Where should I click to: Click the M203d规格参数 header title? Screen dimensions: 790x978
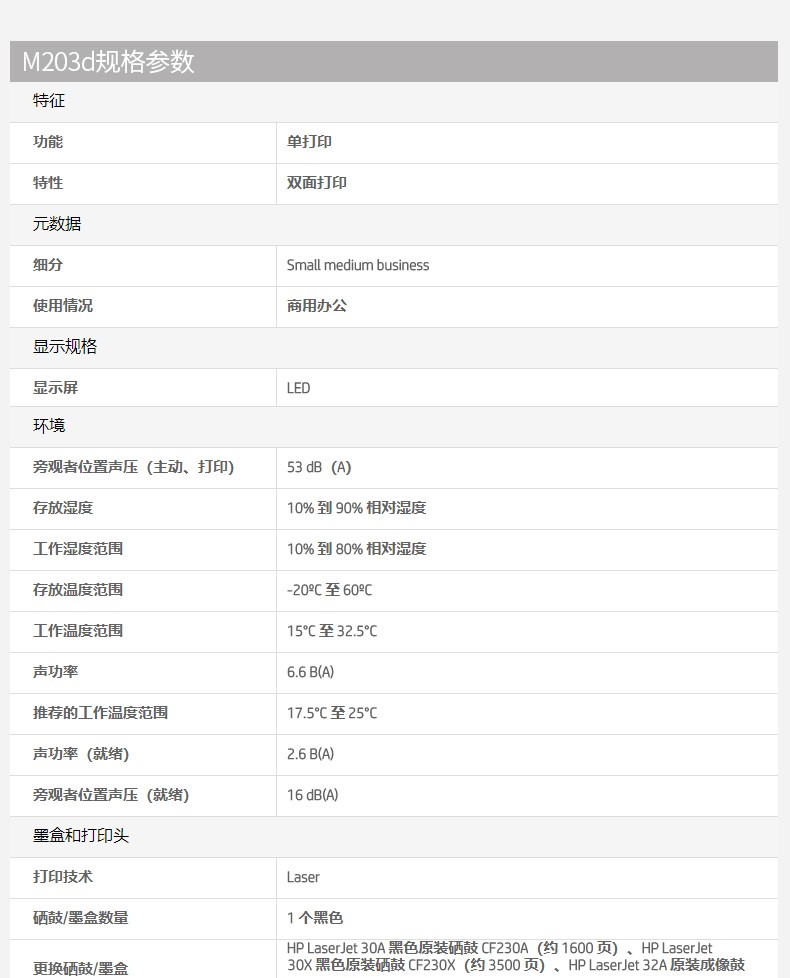(x=108, y=62)
